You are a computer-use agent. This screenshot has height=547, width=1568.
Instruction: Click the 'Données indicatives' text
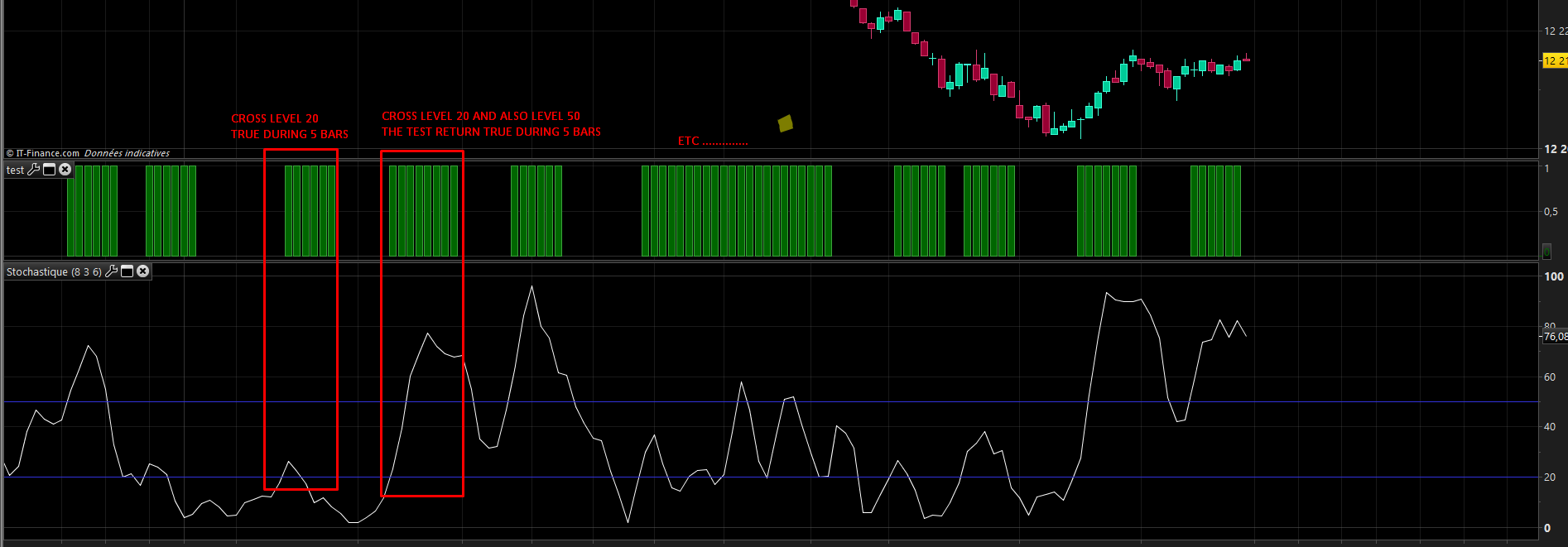127,153
